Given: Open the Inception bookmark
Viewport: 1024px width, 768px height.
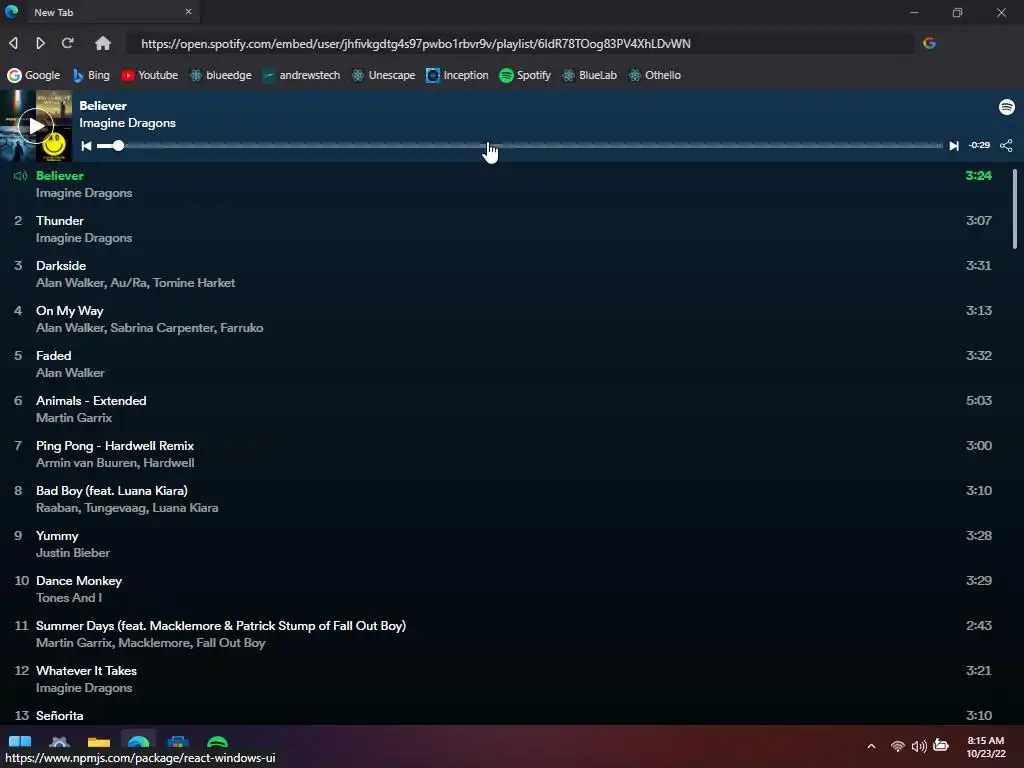Looking at the screenshot, I should pos(457,75).
